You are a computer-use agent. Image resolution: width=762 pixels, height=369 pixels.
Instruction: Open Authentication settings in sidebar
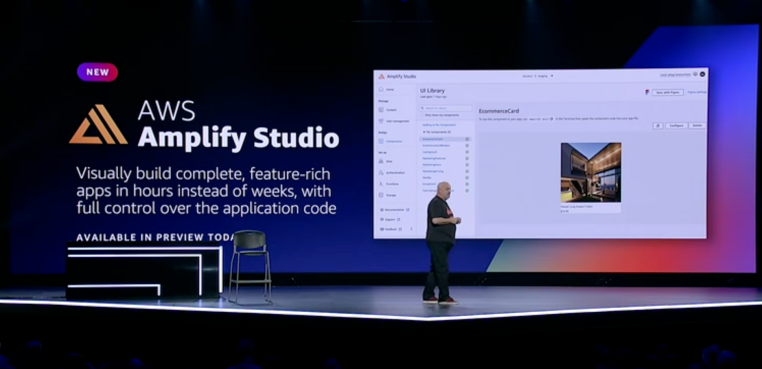392,173
